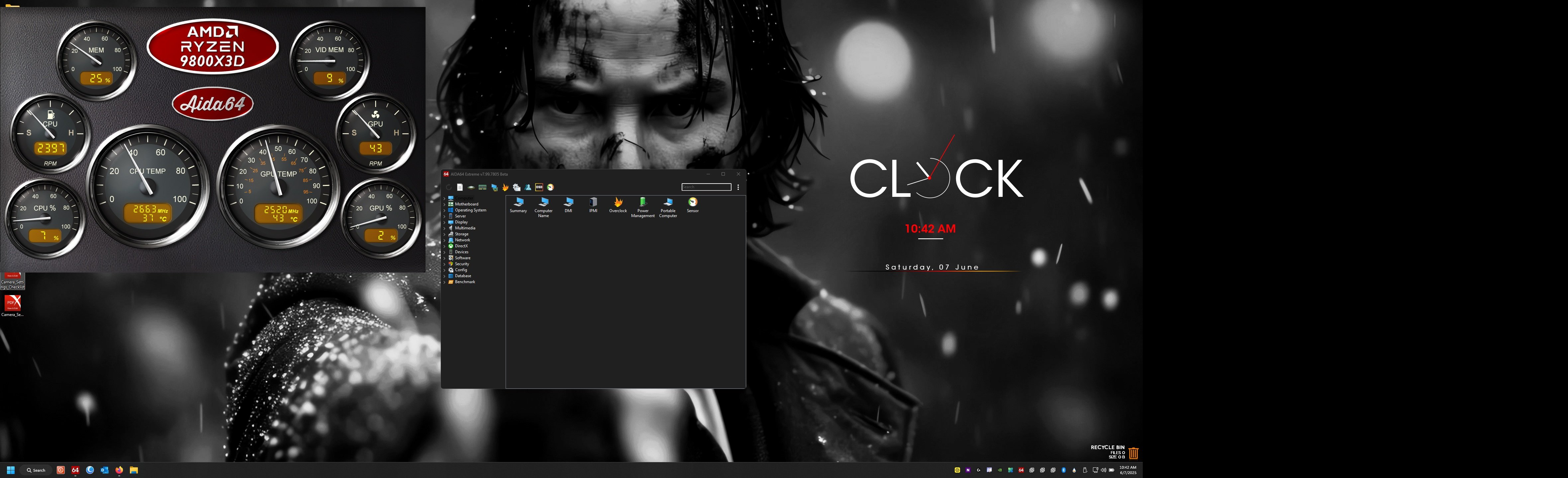Click the user silhouette toolbar icon

click(528, 187)
